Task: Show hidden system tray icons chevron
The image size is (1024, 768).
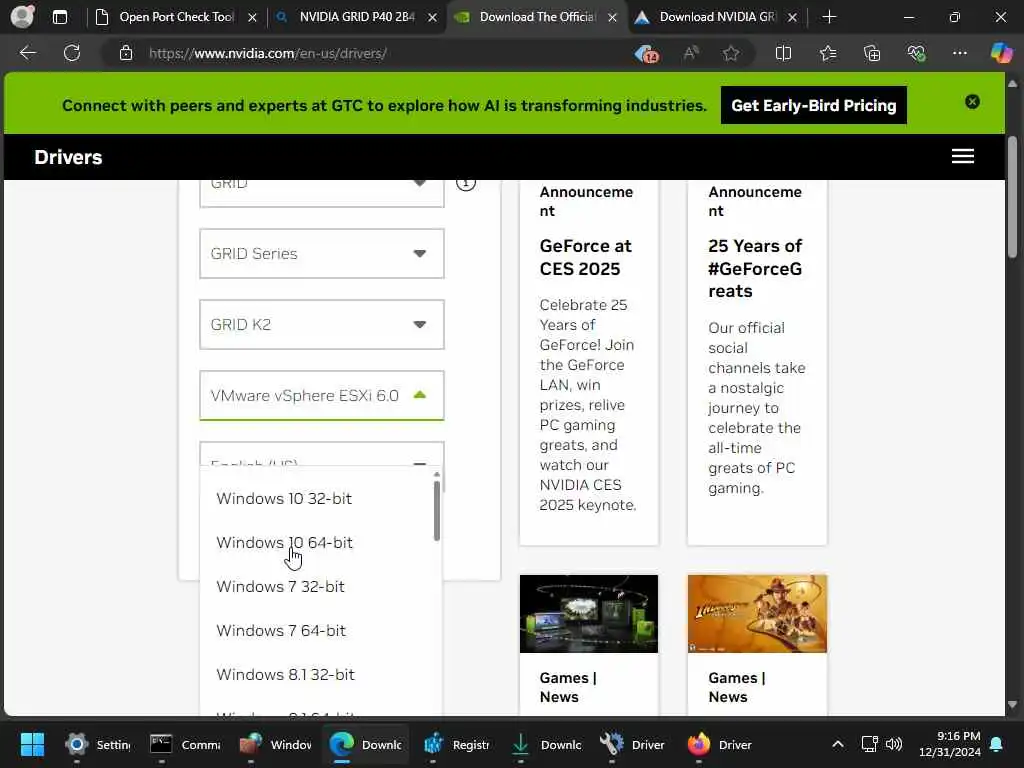Action: [838, 744]
